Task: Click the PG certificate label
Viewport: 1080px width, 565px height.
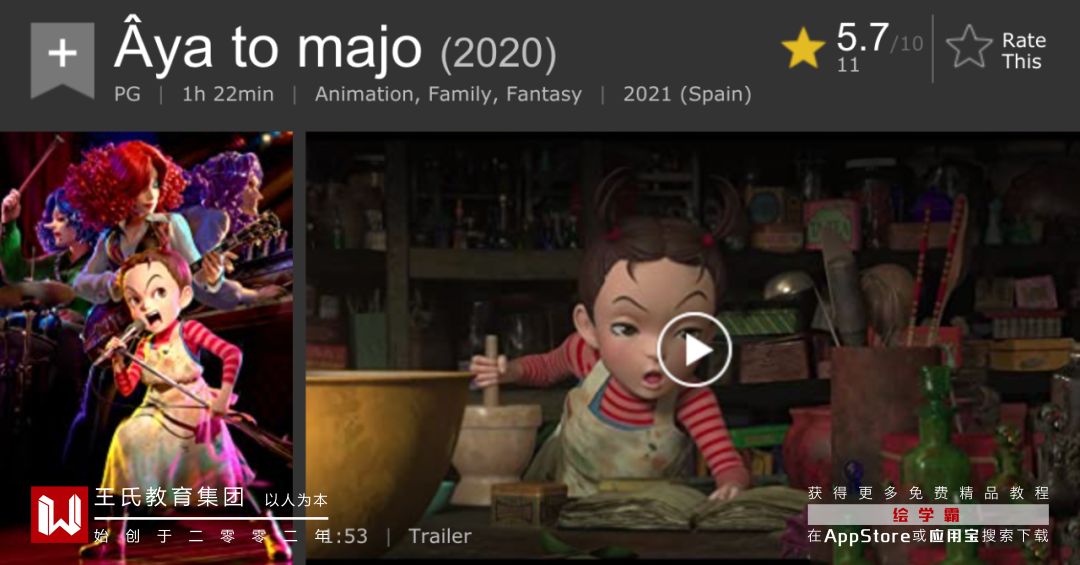Action: [x=127, y=94]
